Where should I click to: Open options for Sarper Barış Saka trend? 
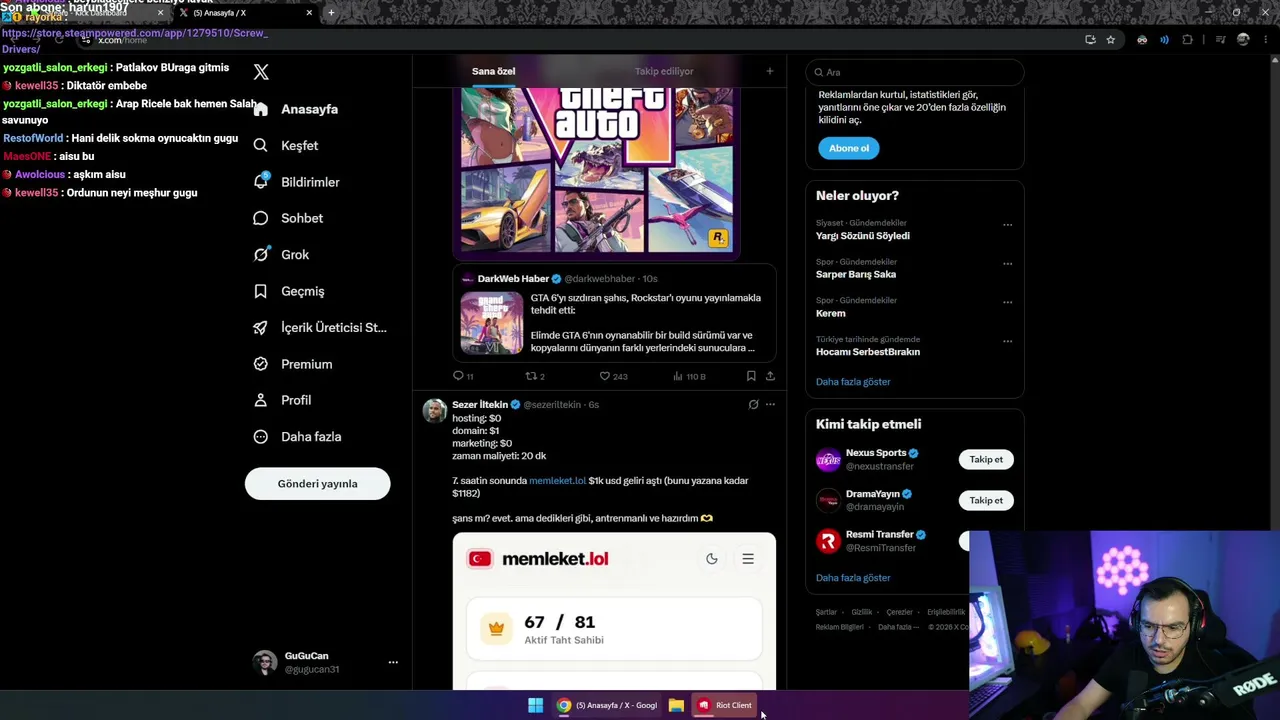1007,264
